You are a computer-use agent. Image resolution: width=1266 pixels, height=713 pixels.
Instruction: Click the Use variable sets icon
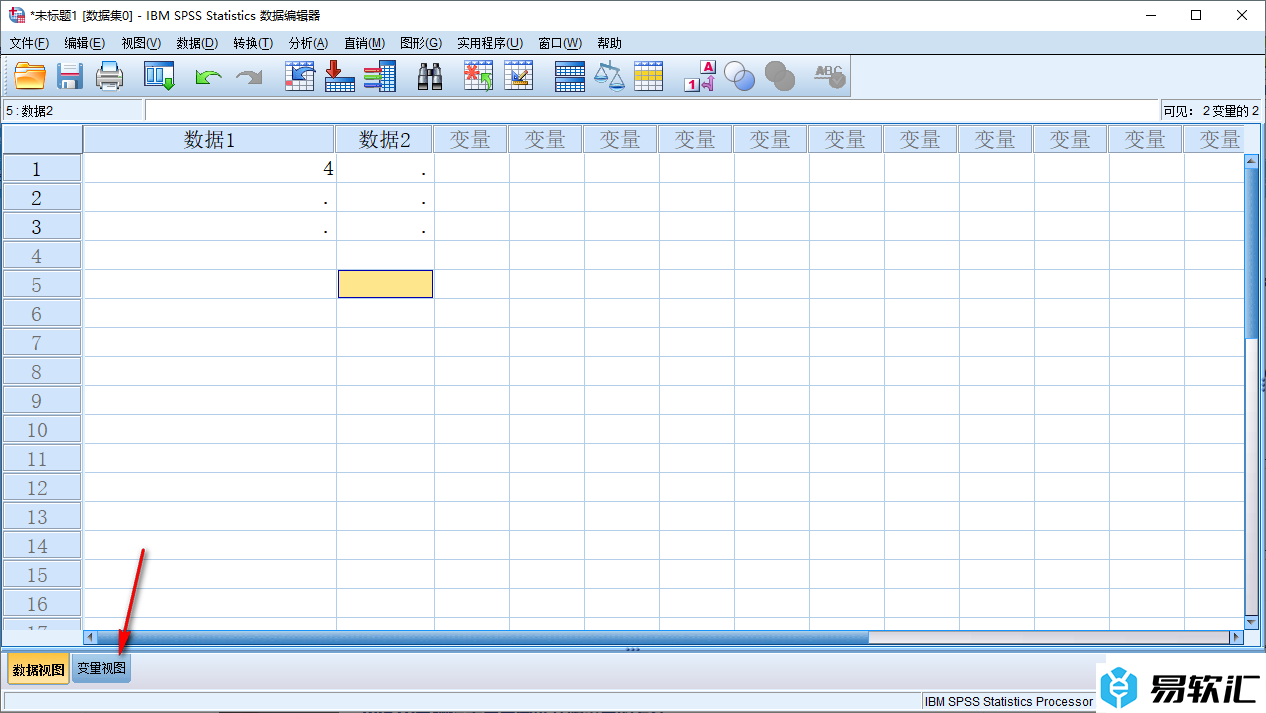coord(740,76)
